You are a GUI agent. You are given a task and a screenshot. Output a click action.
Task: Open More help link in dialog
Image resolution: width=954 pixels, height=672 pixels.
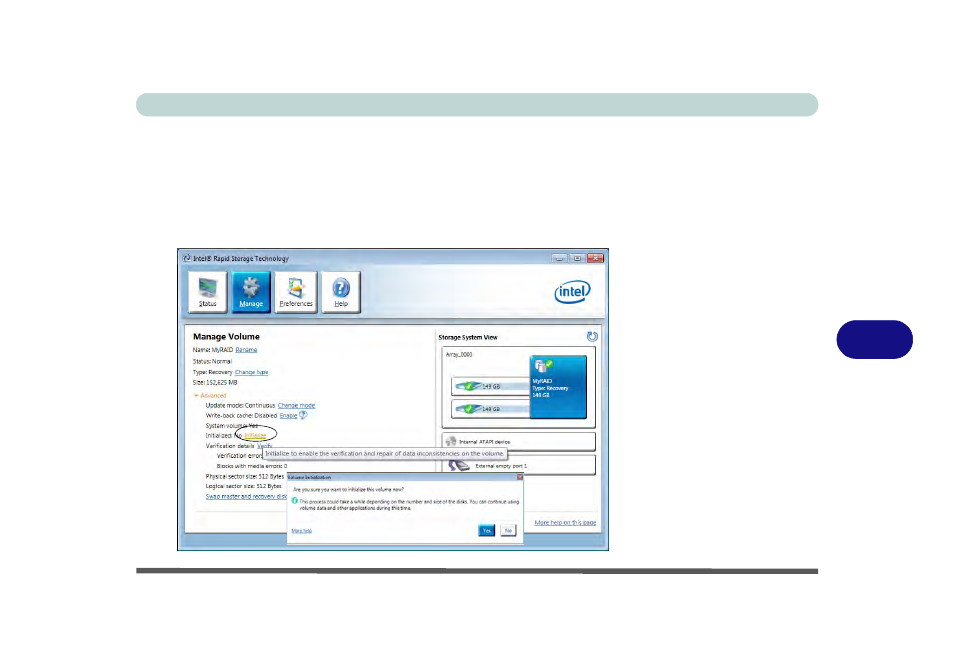tap(301, 531)
